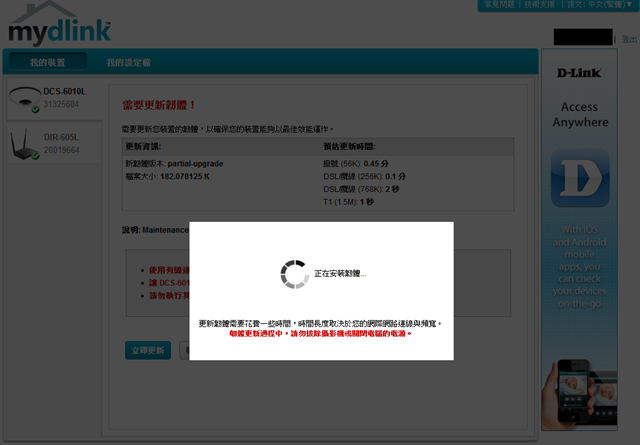Click the D-Link logo in side banner
The height and width of the screenshot is (445, 640).
(x=579, y=73)
